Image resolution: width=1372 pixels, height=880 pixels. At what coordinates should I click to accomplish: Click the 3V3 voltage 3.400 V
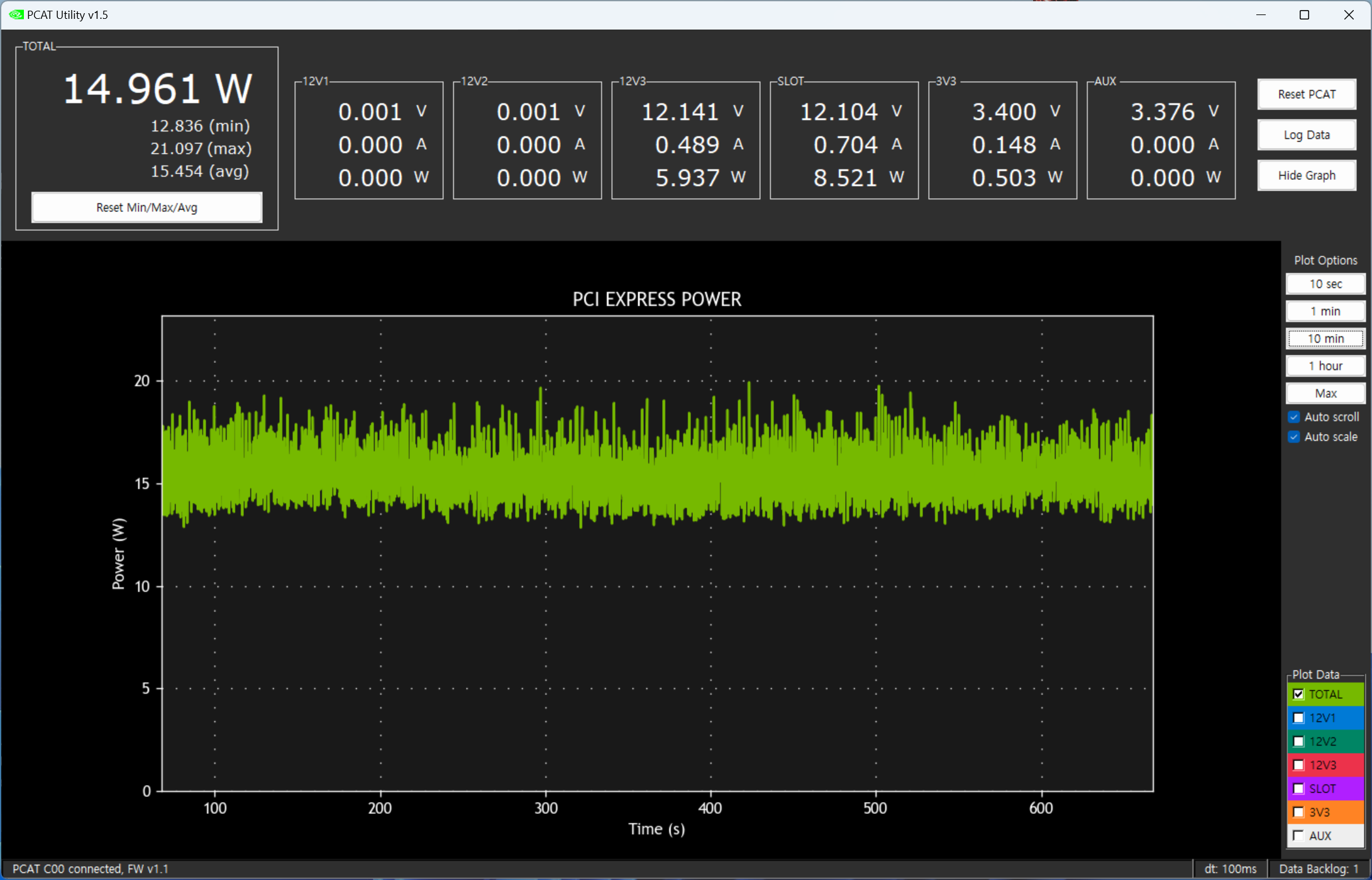1017,112
